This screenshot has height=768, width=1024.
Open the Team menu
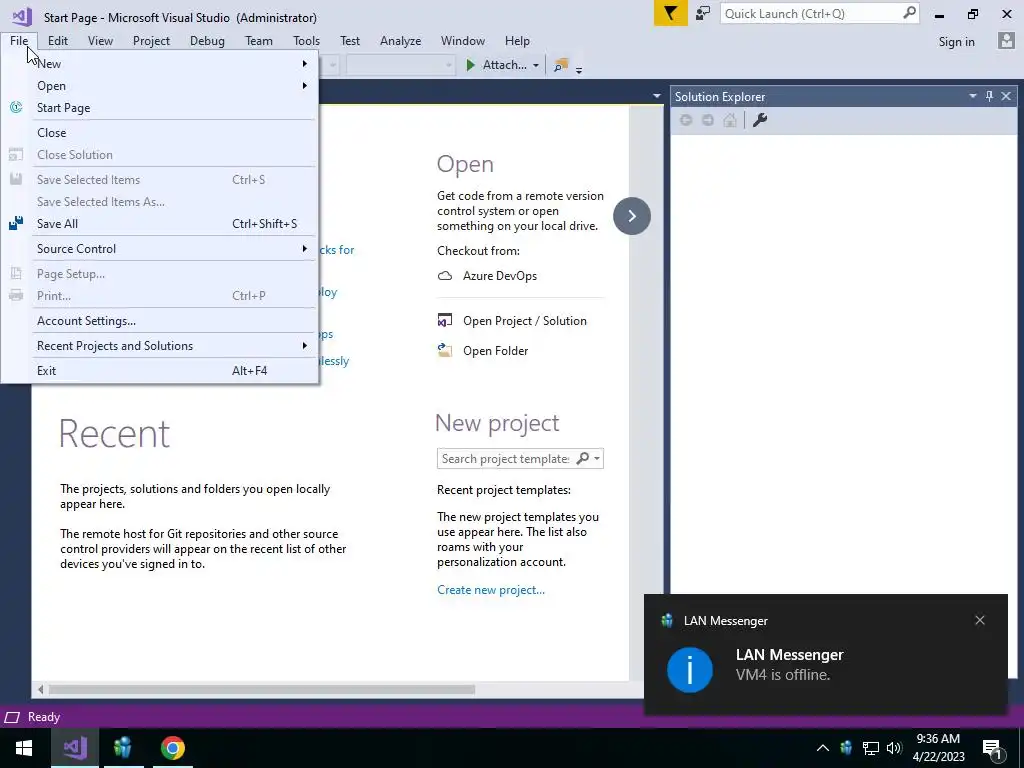pos(259,40)
